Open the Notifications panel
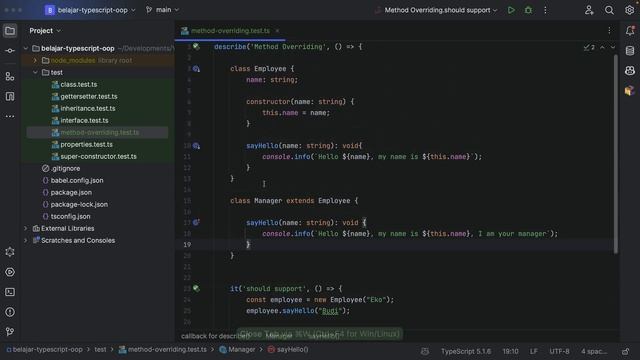This screenshot has height=360, width=640. tap(630, 31)
